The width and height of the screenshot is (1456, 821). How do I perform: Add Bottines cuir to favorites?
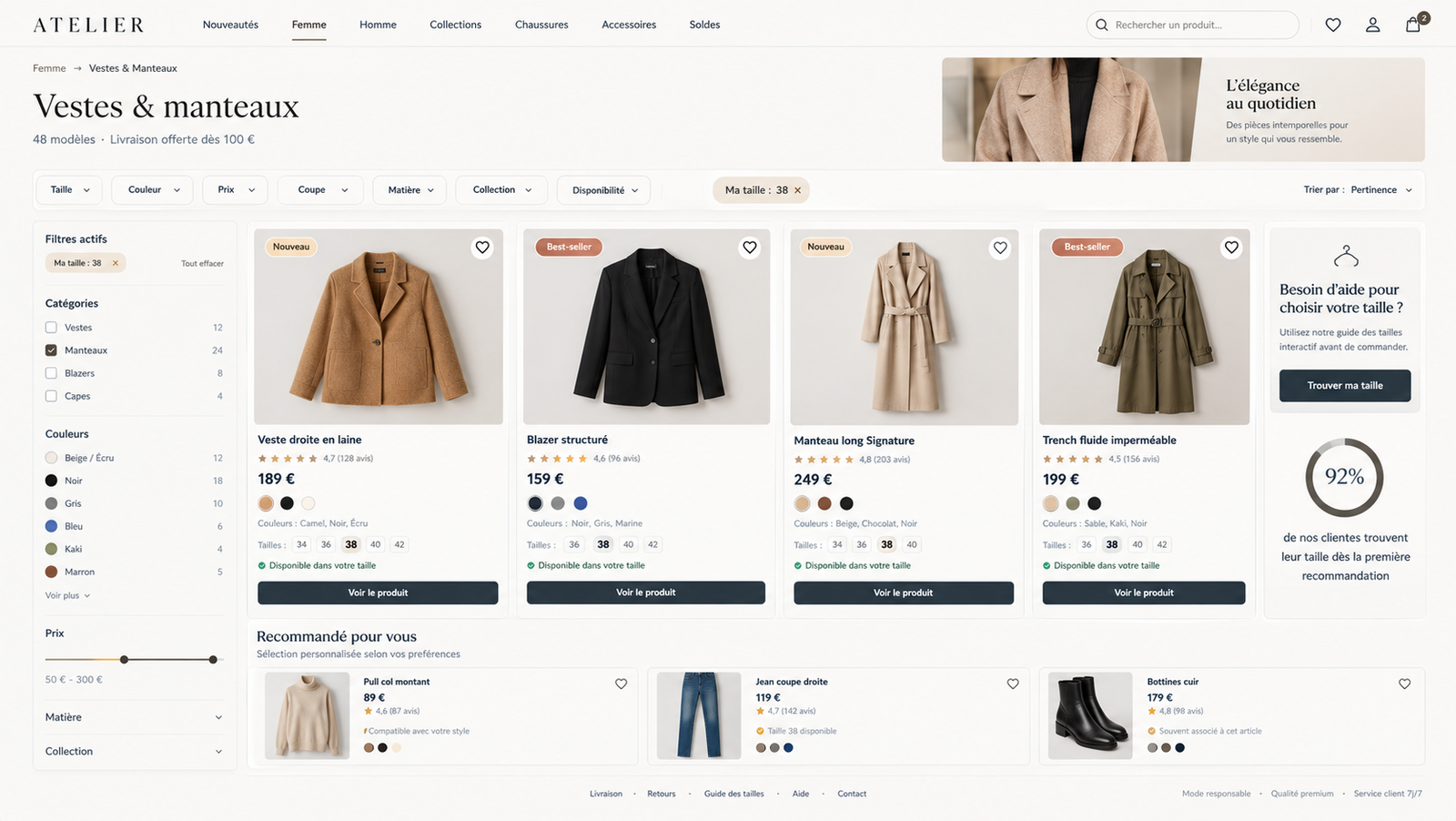click(x=1404, y=684)
